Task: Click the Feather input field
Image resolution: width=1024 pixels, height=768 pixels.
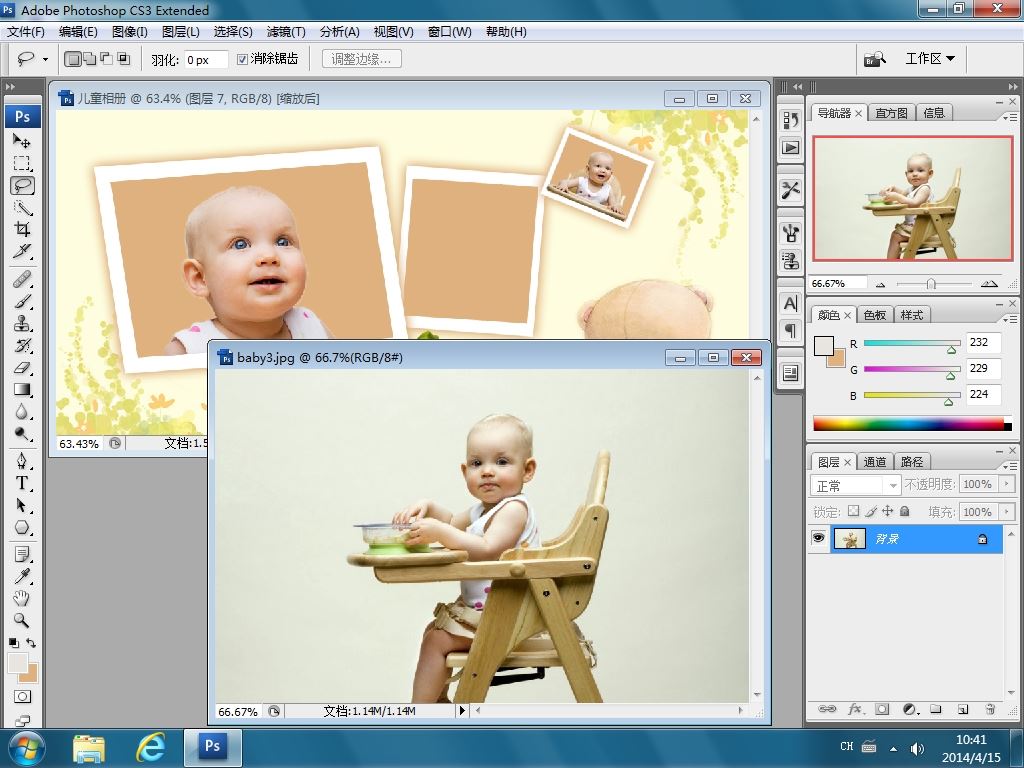Action: [x=206, y=59]
